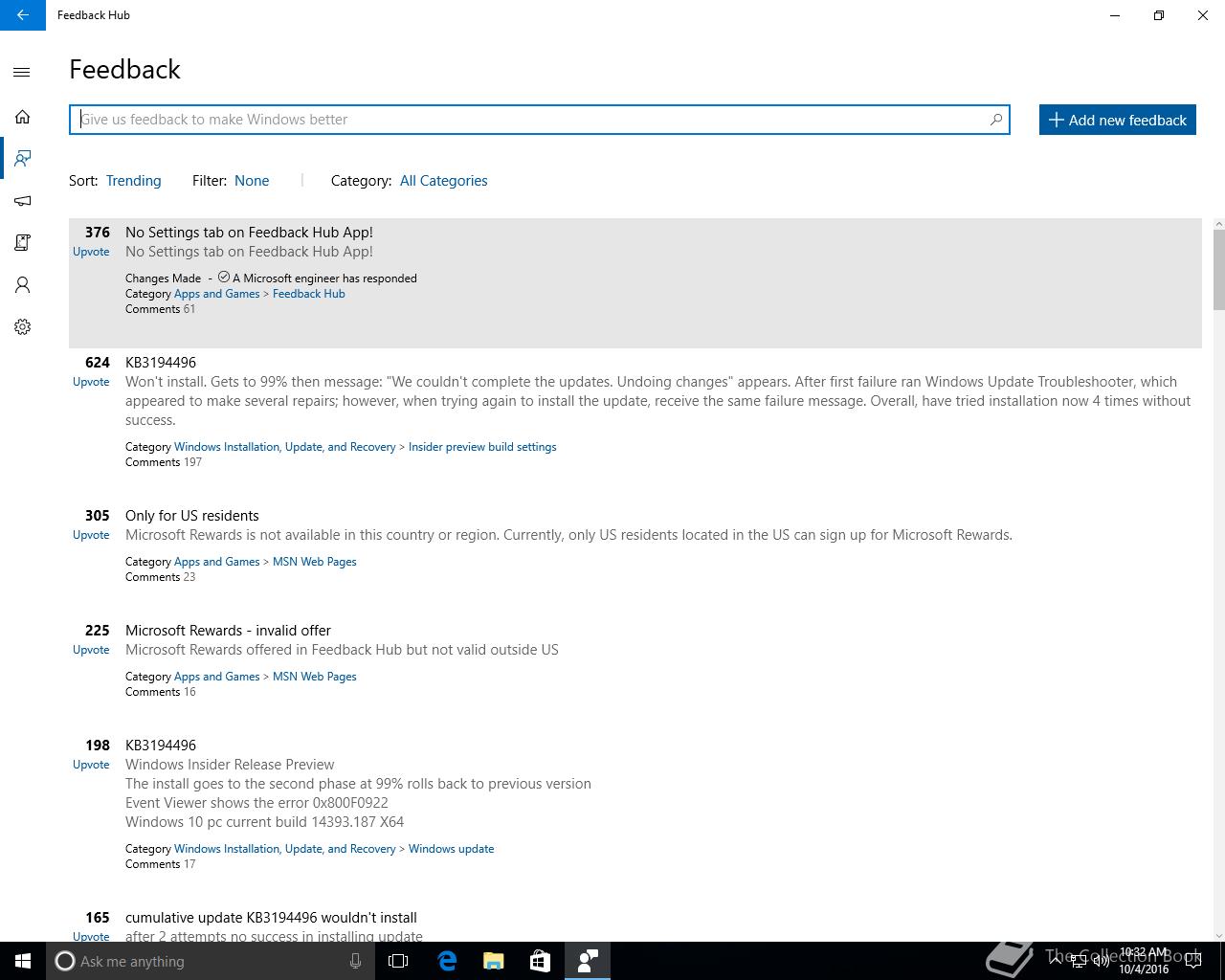Click Comments 61 on first feedback
This screenshot has width=1225, height=980.
point(160,309)
